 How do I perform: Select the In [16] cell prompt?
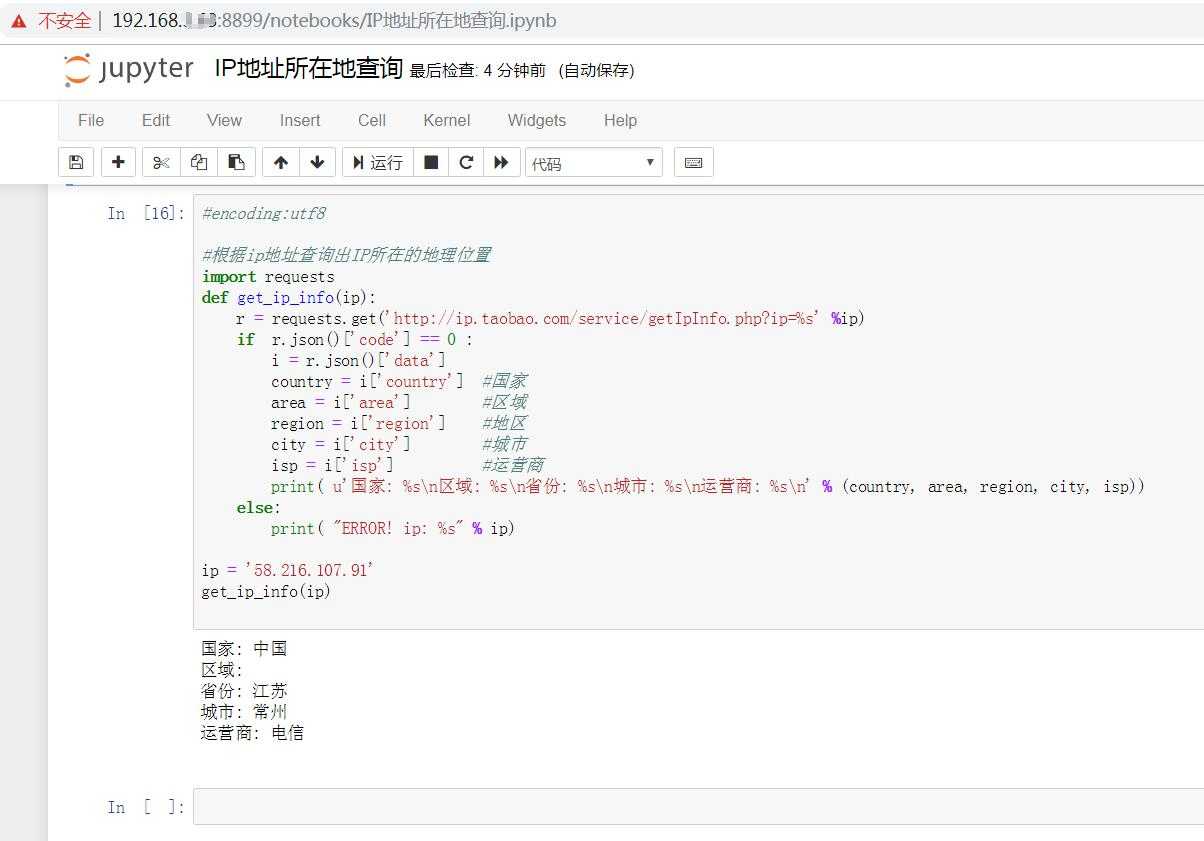tap(146, 213)
